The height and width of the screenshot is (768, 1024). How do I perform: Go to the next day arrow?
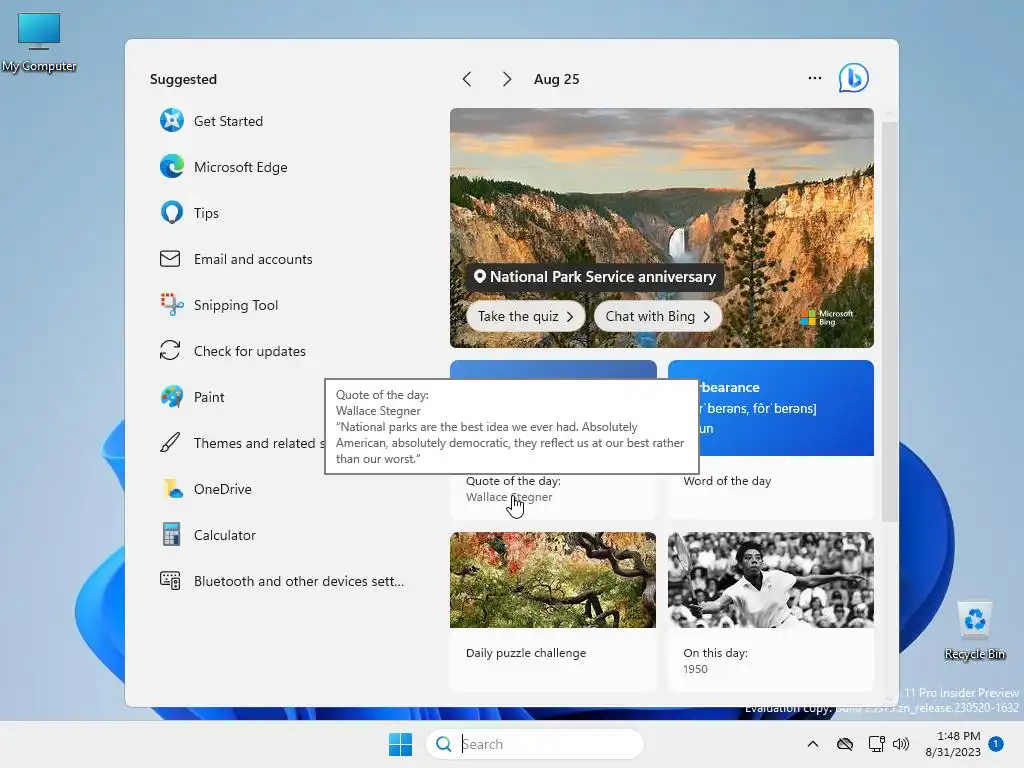(x=507, y=79)
